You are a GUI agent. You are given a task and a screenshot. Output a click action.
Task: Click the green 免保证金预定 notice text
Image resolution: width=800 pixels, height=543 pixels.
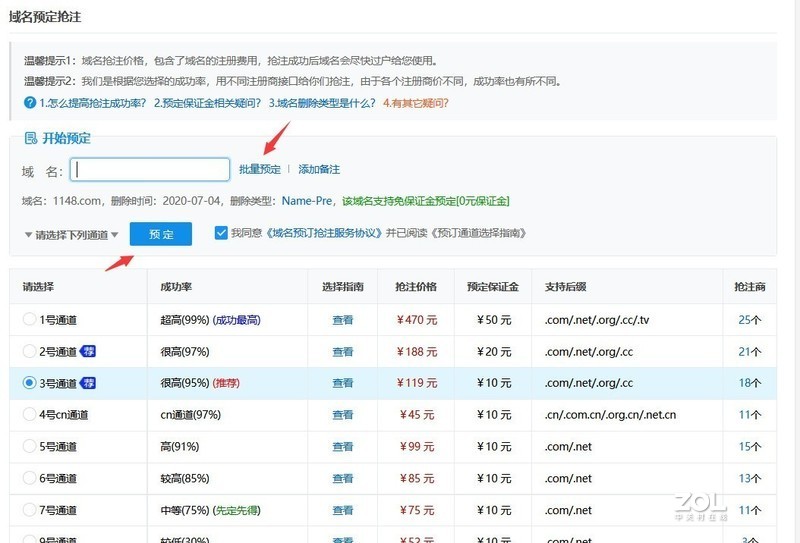click(426, 201)
